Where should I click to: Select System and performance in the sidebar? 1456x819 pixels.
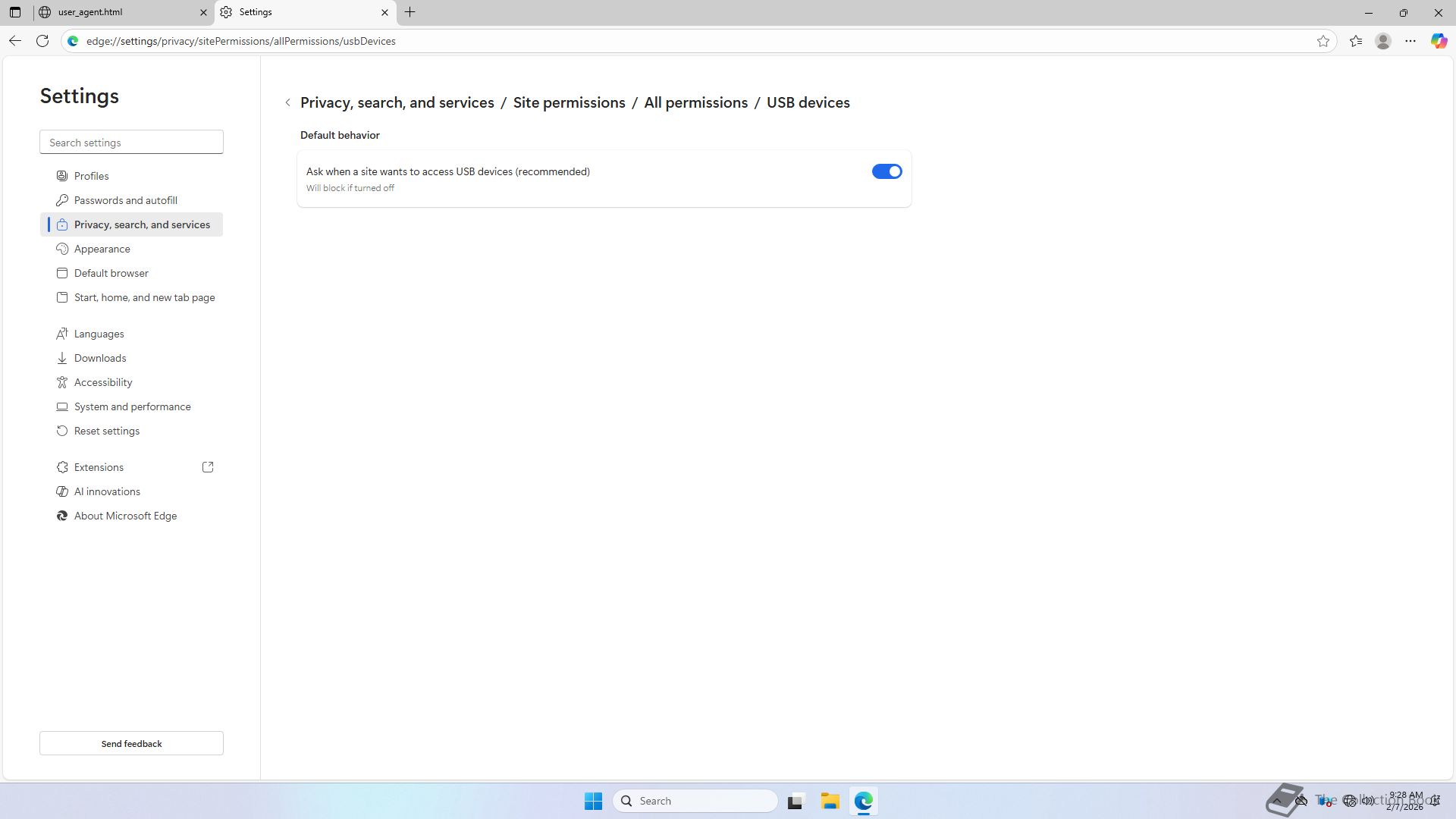pyautogui.click(x=133, y=406)
